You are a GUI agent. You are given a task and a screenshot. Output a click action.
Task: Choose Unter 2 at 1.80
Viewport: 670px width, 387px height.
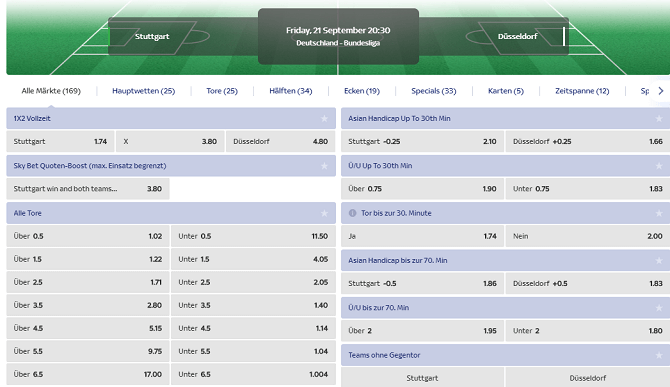588,331
